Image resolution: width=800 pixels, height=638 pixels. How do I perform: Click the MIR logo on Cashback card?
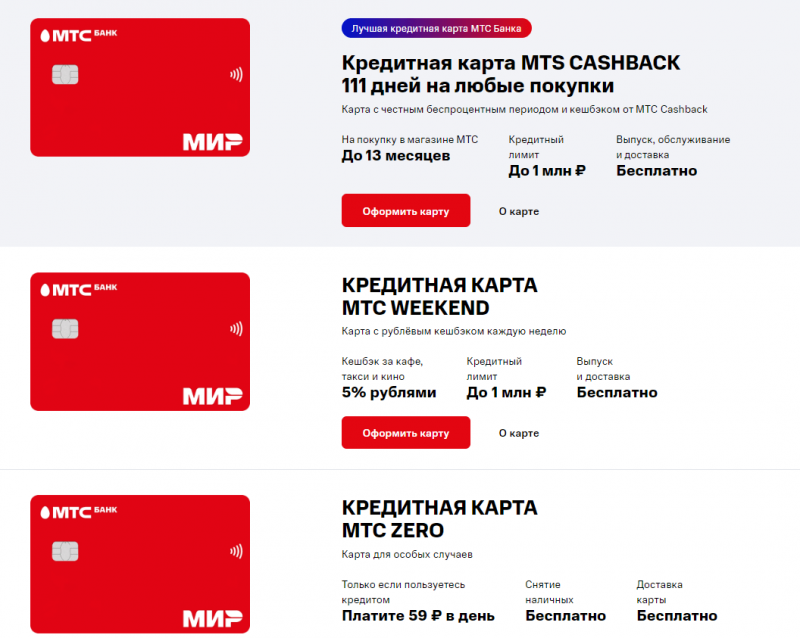coord(212,141)
